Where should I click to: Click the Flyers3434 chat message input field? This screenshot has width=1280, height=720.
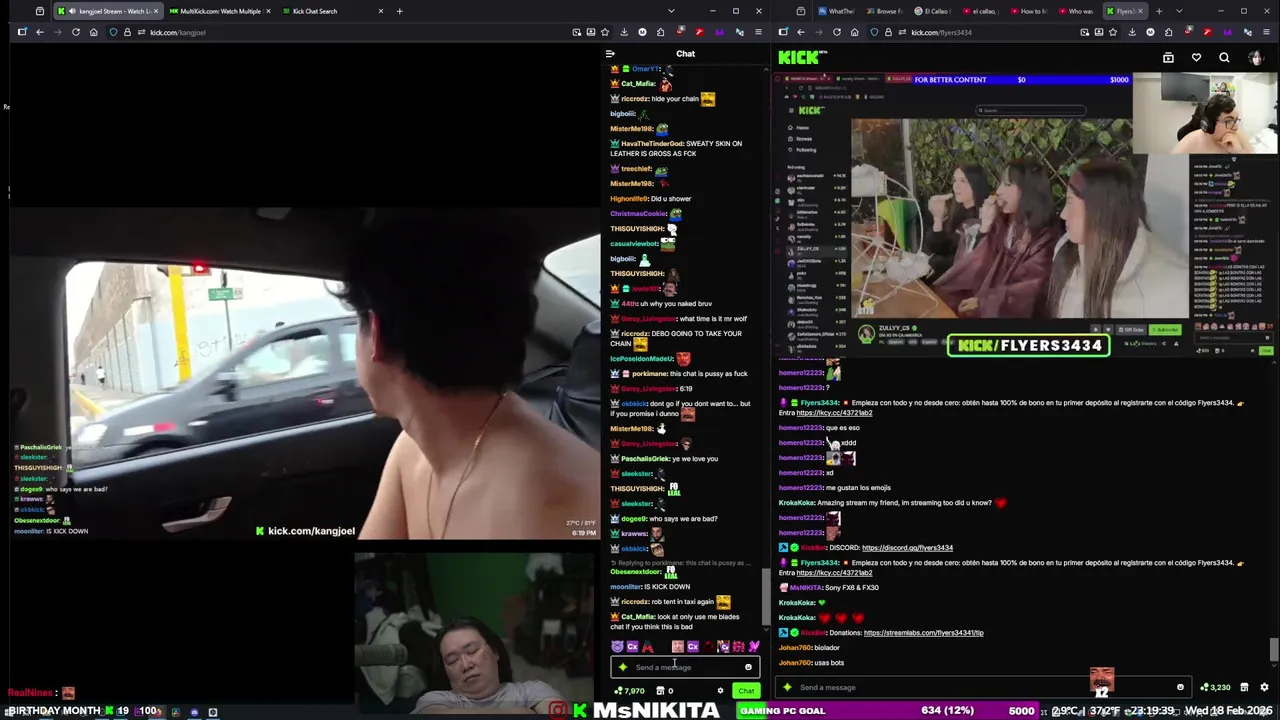point(984,687)
